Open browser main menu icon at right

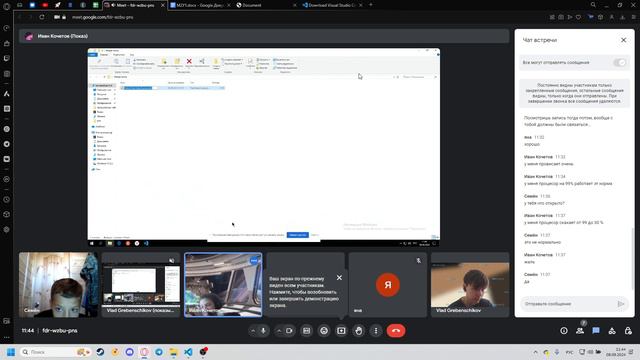633,17
